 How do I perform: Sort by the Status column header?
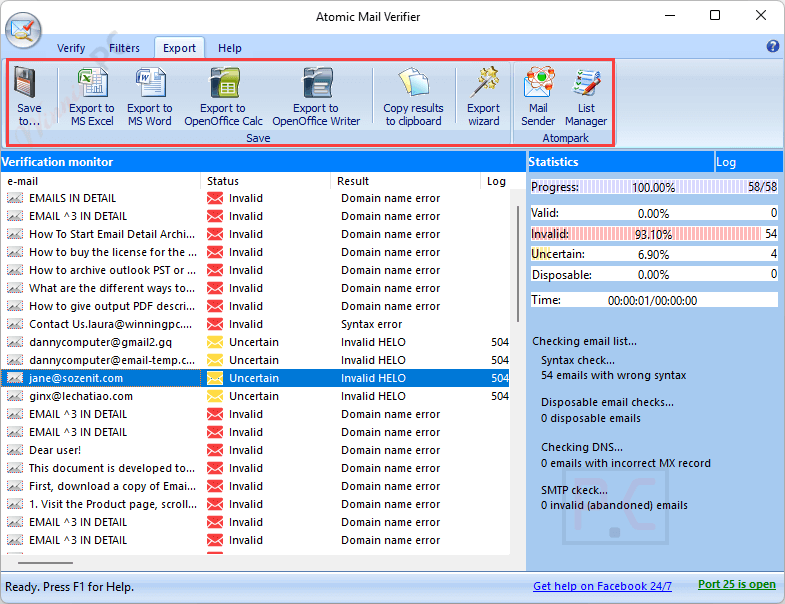(x=265, y=181)
